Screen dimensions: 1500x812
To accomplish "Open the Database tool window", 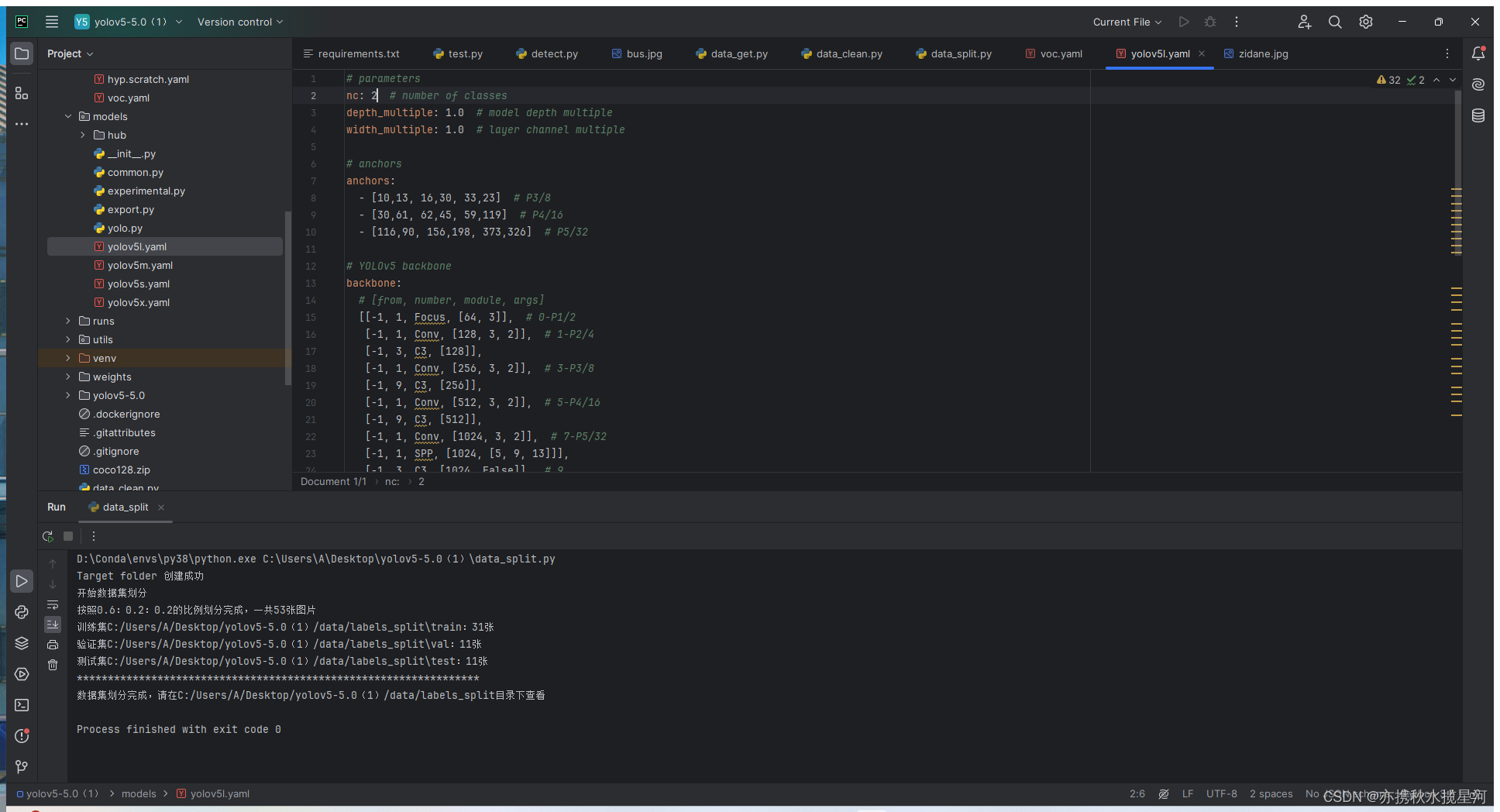I will pyautogui.click(x=1478, y=115).
